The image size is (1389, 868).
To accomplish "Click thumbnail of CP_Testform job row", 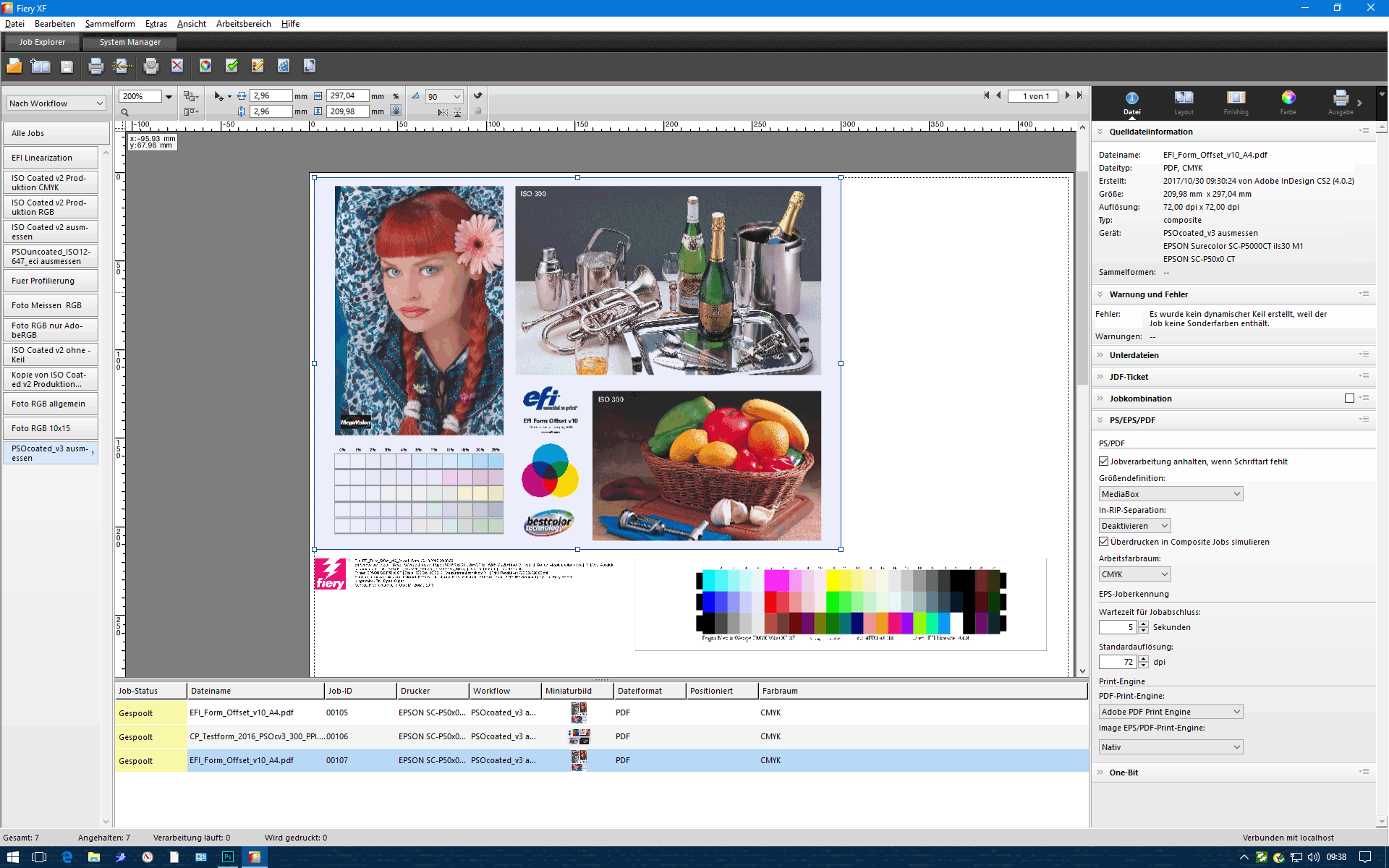I will (x=579, y=736).
